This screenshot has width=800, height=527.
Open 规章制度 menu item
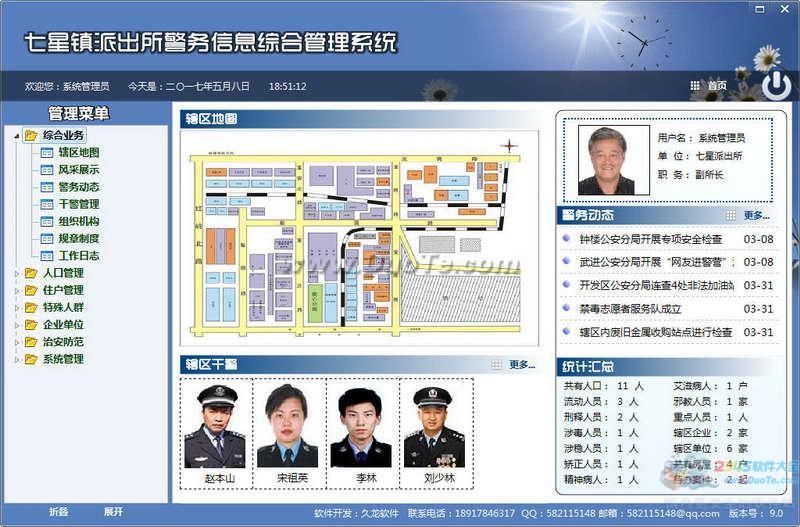click(79, 238)
